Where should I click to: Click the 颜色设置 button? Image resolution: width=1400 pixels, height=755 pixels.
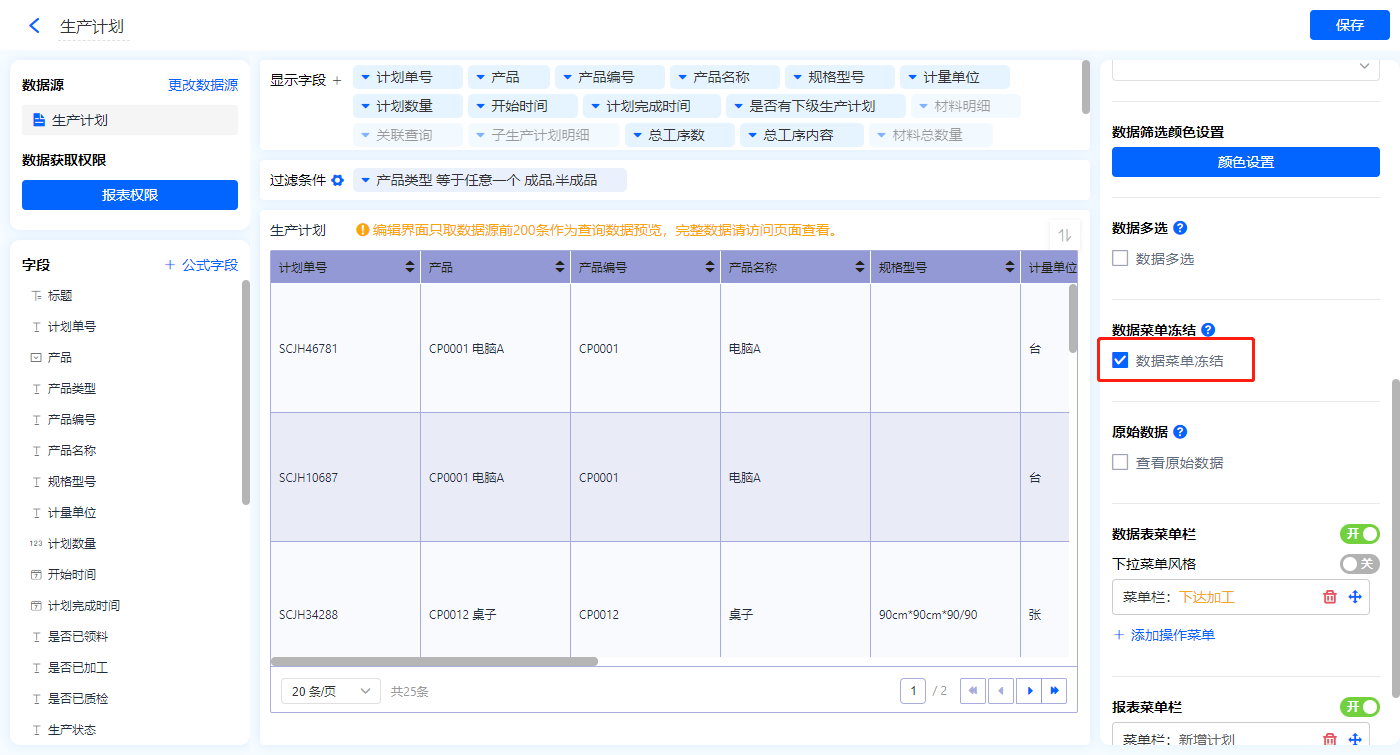[1245, 162]
